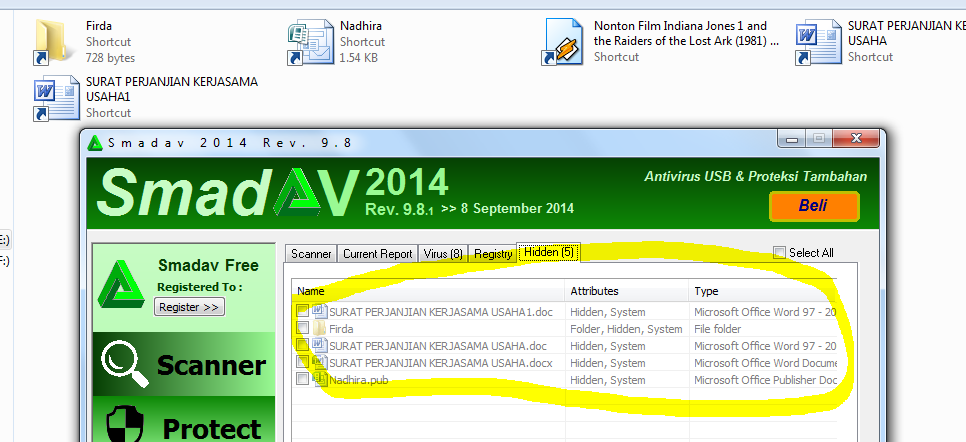This screenshot has width=966, height=442.
Task: Open the Virus (8) tab
Action: click(443, 254)
